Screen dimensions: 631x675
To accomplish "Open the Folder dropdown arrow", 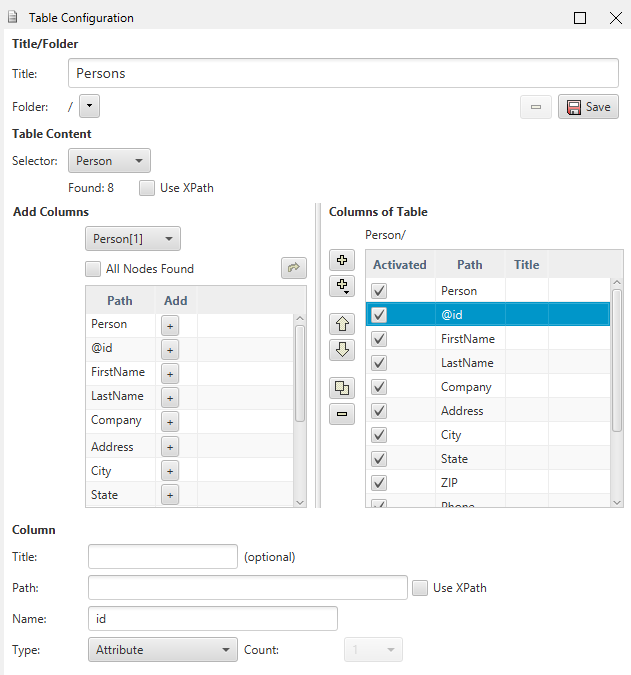I will click(x=89, y=106).
